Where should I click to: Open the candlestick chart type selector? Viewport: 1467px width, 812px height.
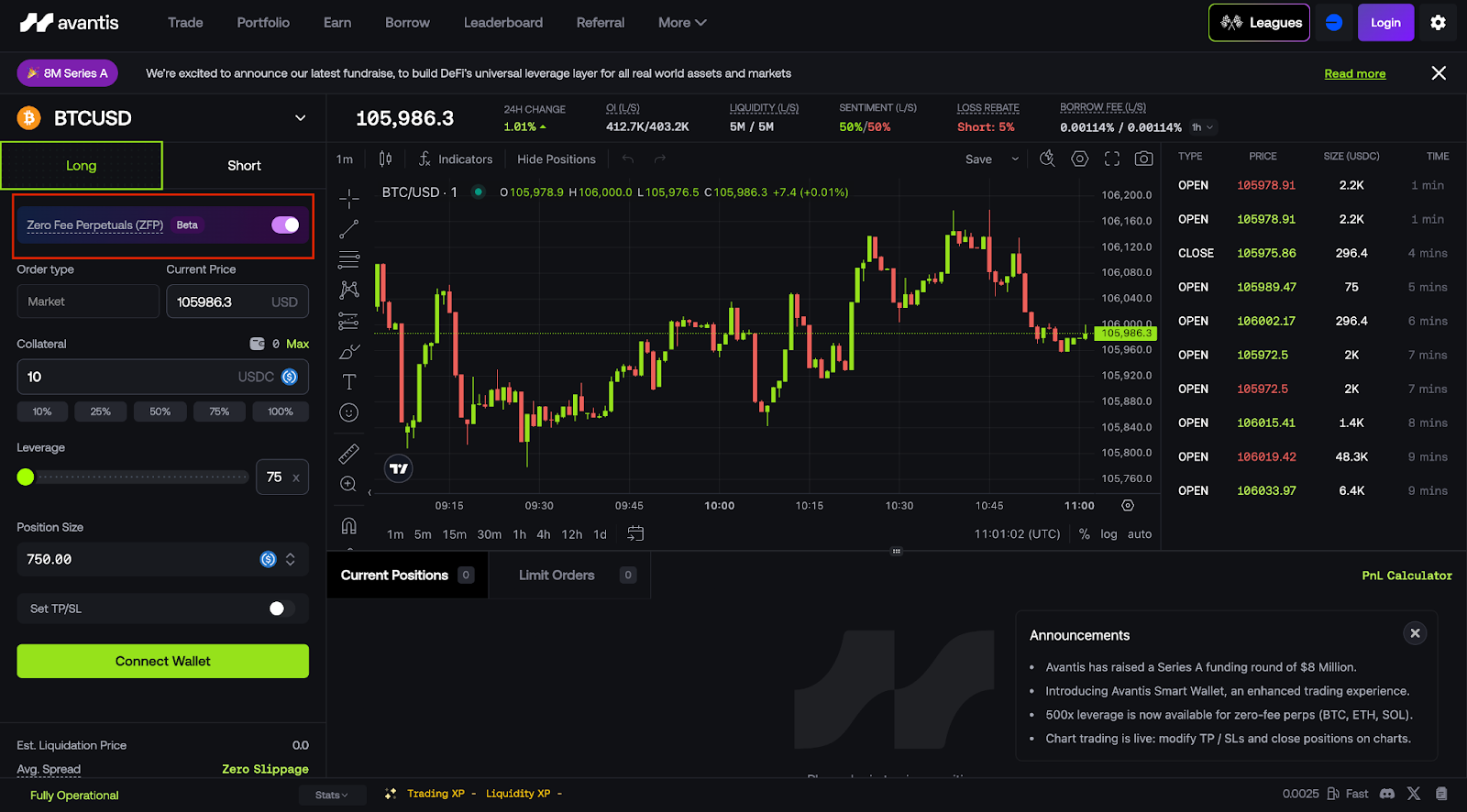(x=385, y=159)
